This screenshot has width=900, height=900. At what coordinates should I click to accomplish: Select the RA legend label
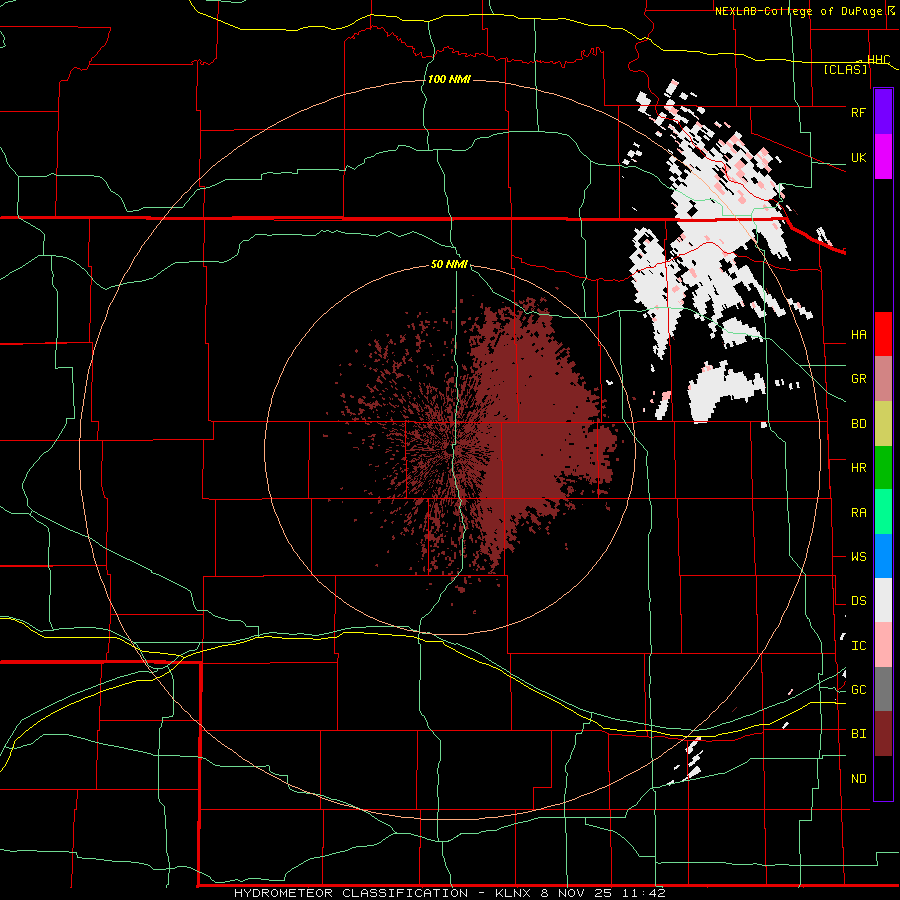(x=858, y=513)
